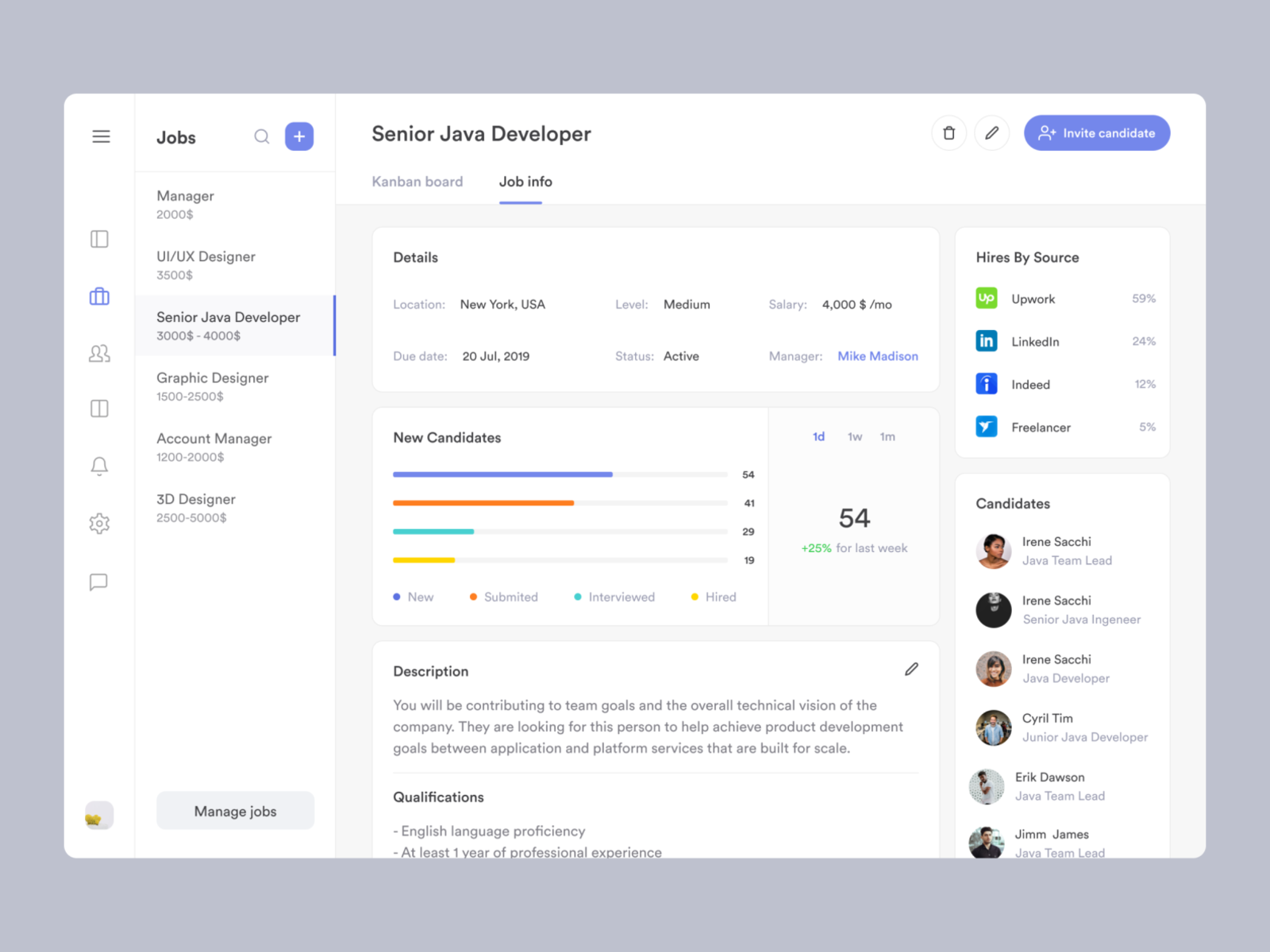Click the Invite candidate button
Image resolution: width=1270 pixels, height=952 pixels.
1096,132
